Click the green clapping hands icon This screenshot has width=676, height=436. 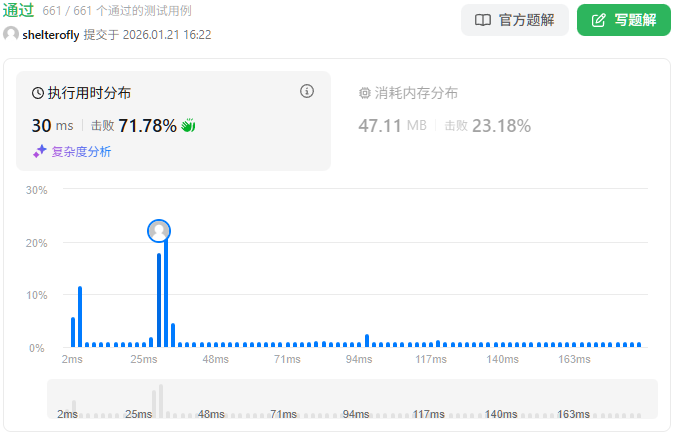[188, 126]
